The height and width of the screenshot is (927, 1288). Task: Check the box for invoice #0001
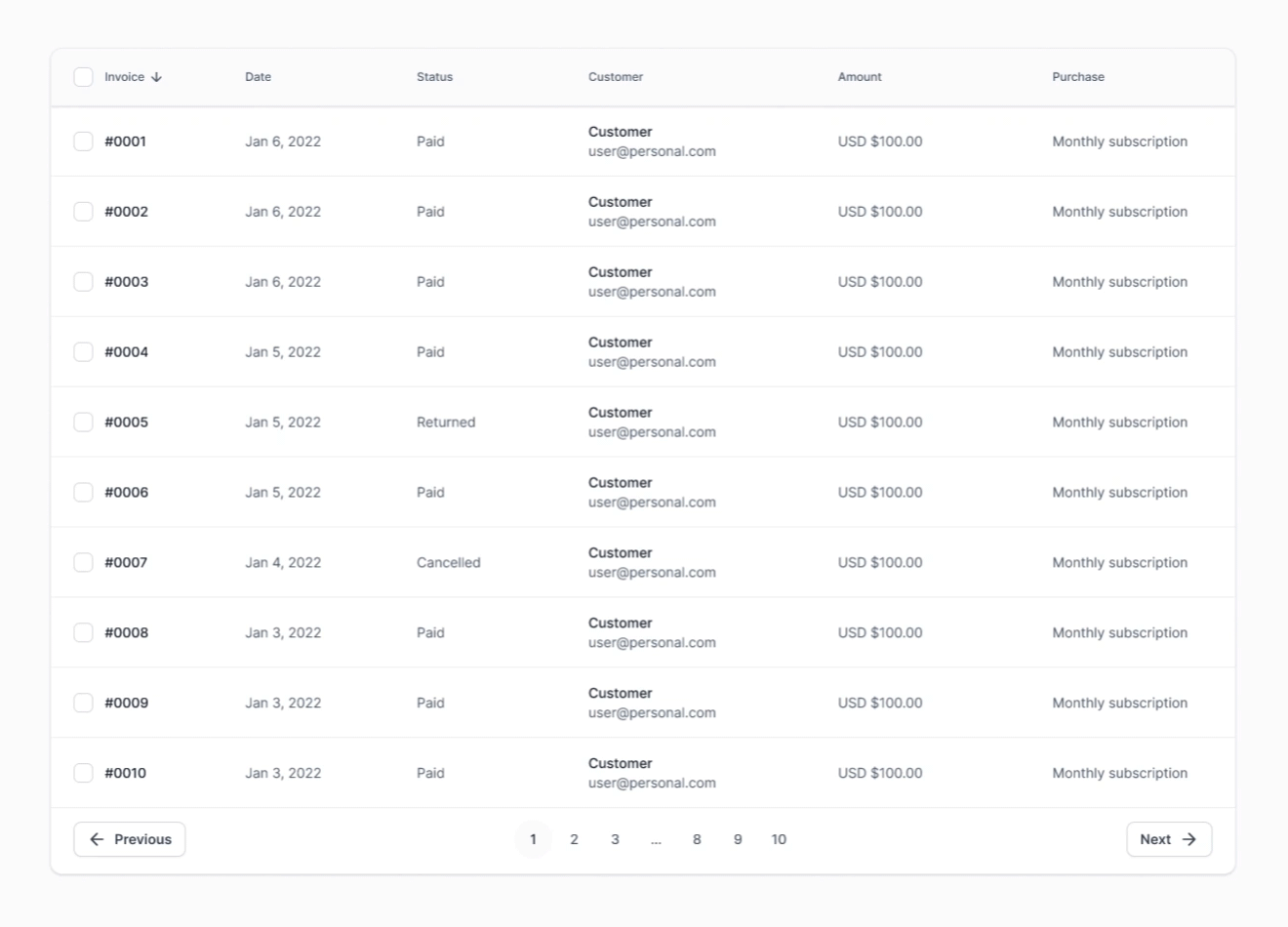(x=84, y=141)
